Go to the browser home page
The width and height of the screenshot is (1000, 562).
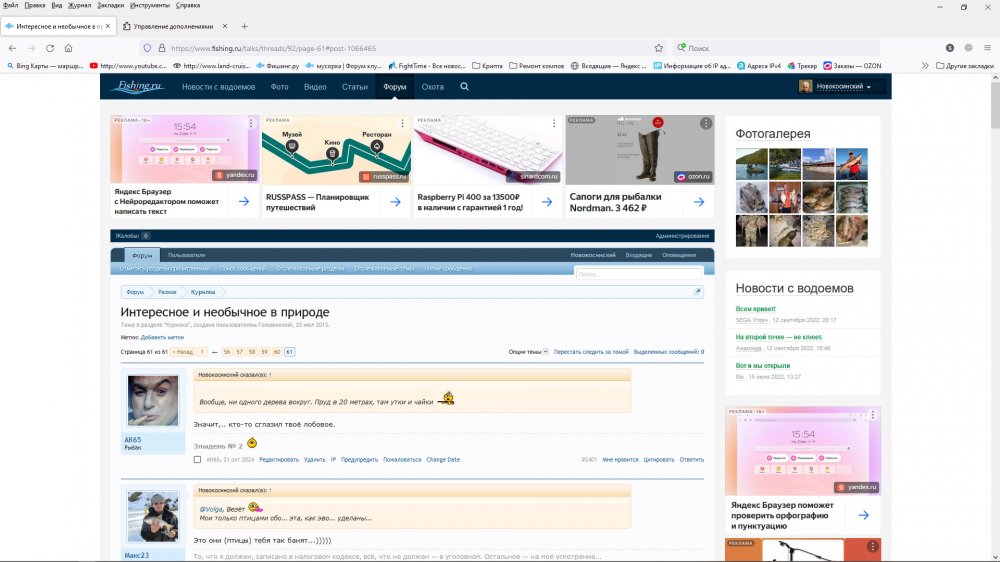68,47
